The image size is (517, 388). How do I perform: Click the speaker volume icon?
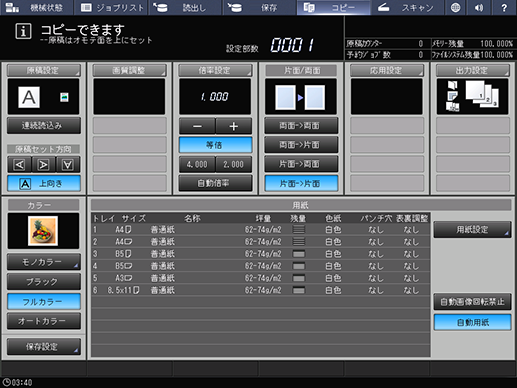pyautogui.click(x=479, y=7)
